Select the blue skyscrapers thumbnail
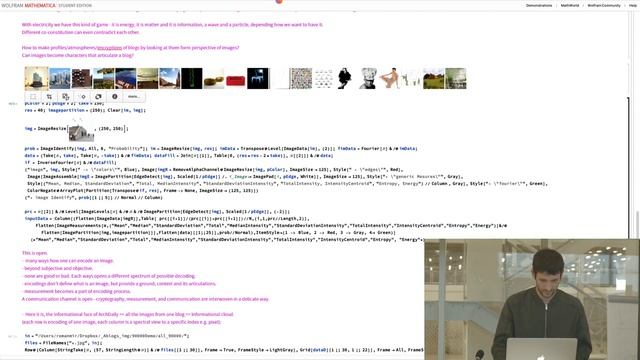This screenshot has height=360, width=640. 60,78
